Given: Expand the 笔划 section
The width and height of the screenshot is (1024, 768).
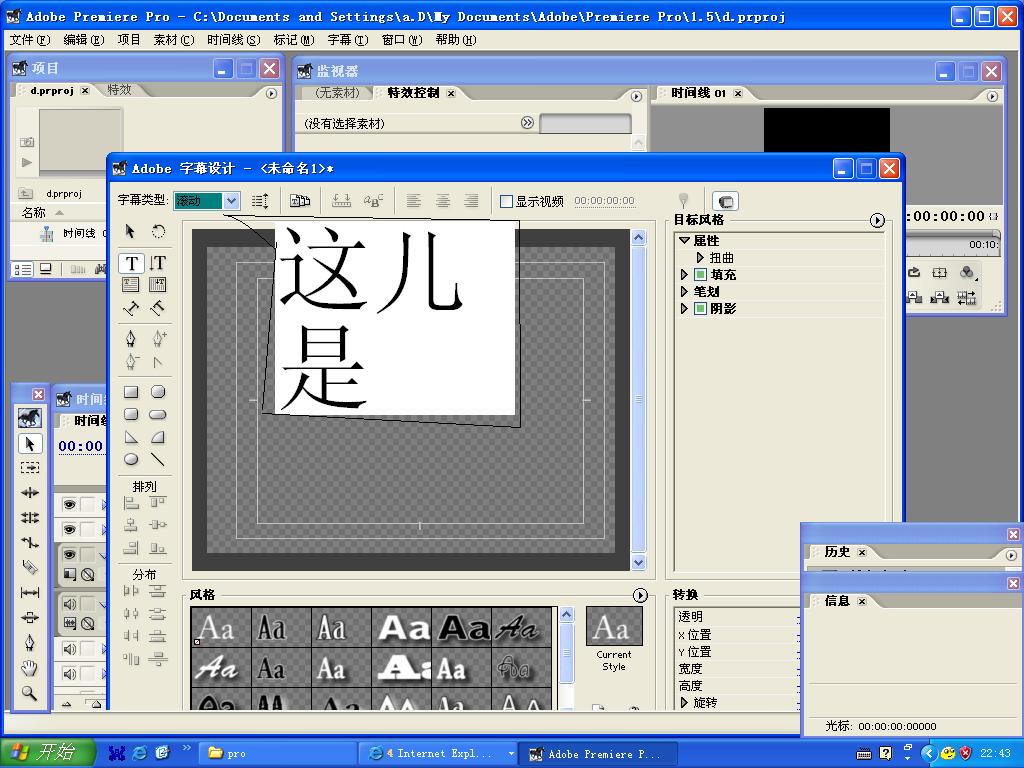Looking at the screenshot, I should [x=684, y=291].
